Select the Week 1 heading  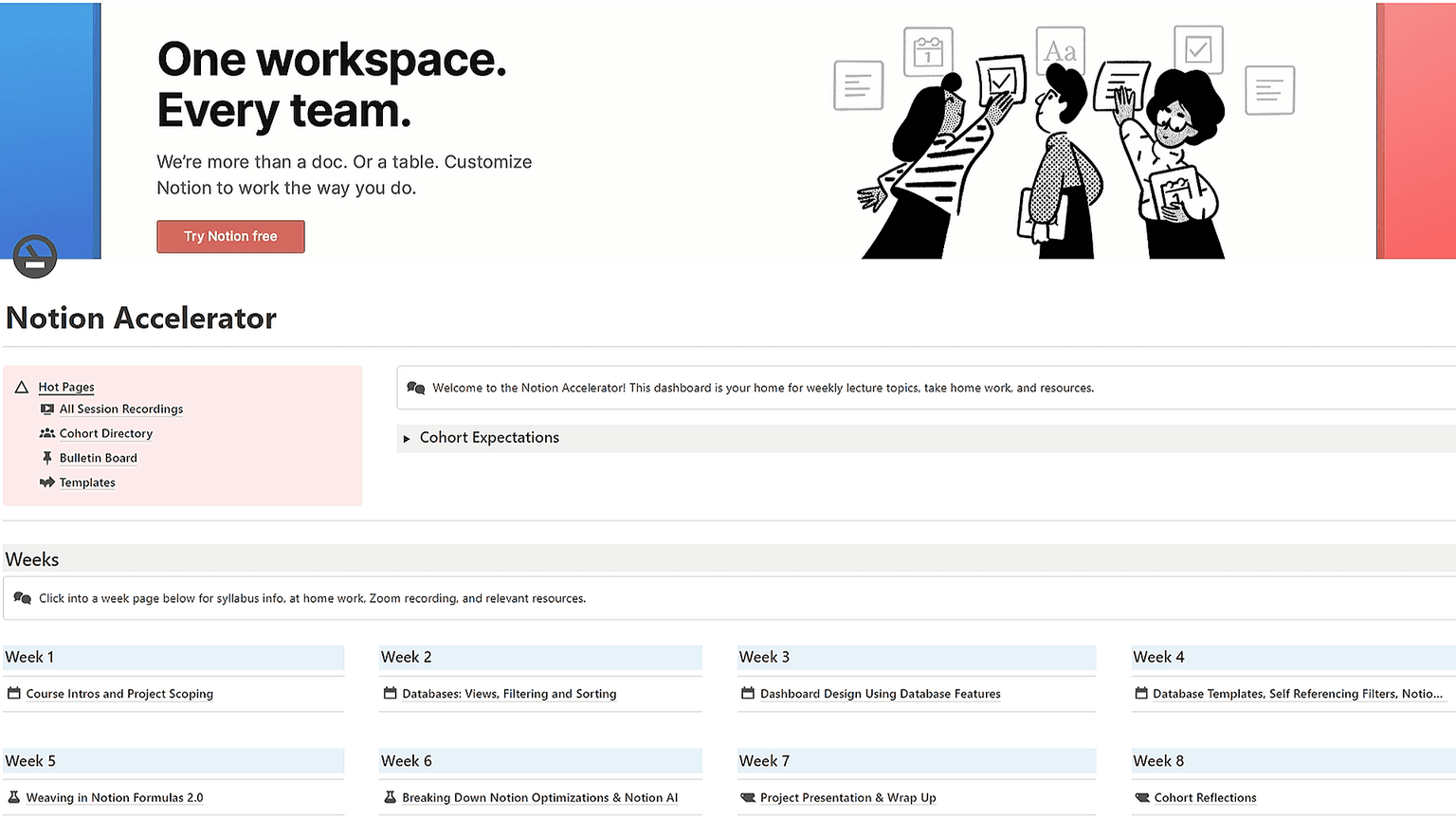pyautogui.click(x=29, y=657)
